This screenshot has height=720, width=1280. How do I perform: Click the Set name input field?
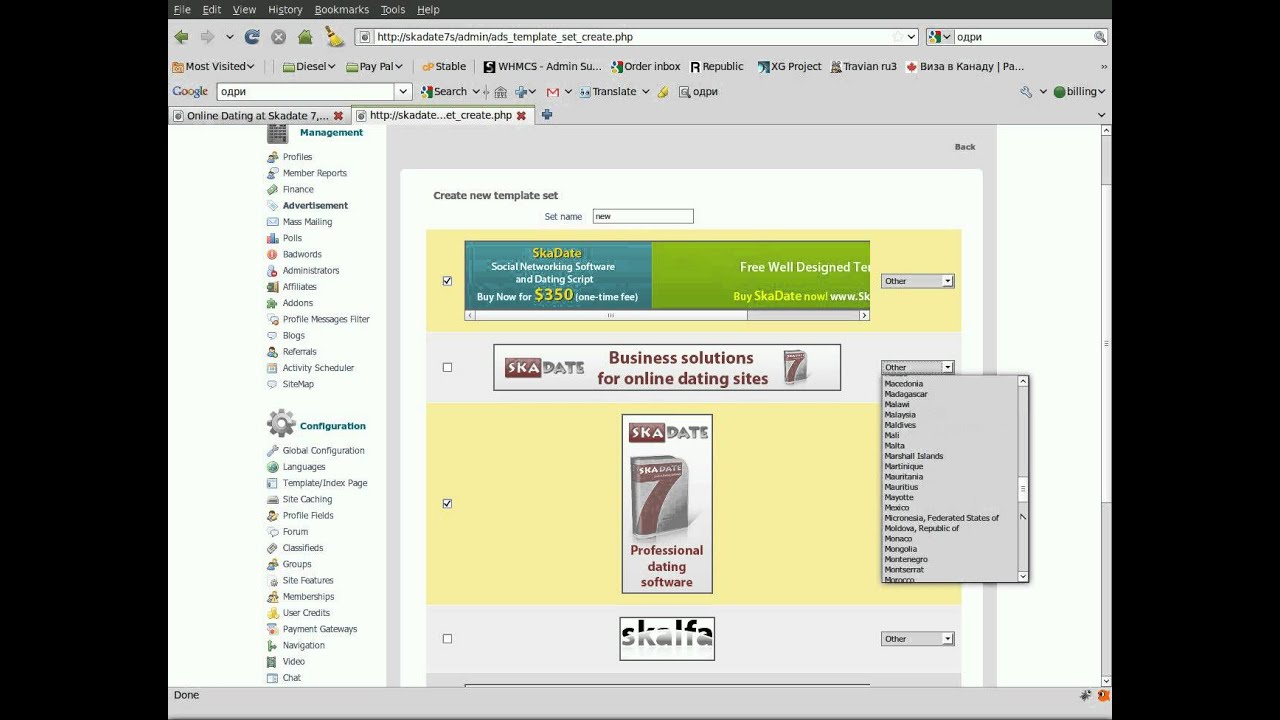click(x=643, y=216)
